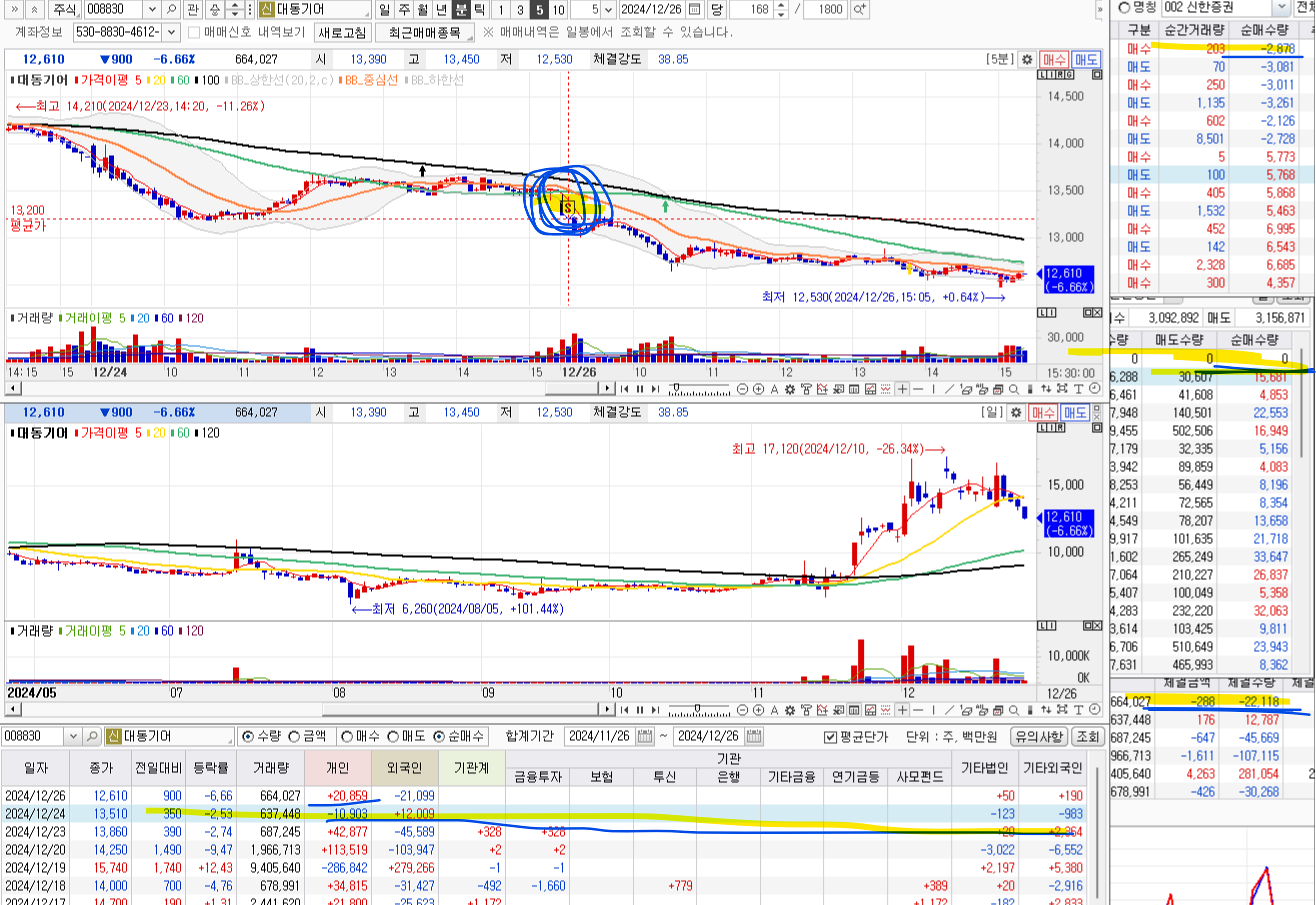The height and width of the screenshot is (905, 1316).
Task: Expand the 002 신한증권 broker dropdown
Action: point(1281,7)
